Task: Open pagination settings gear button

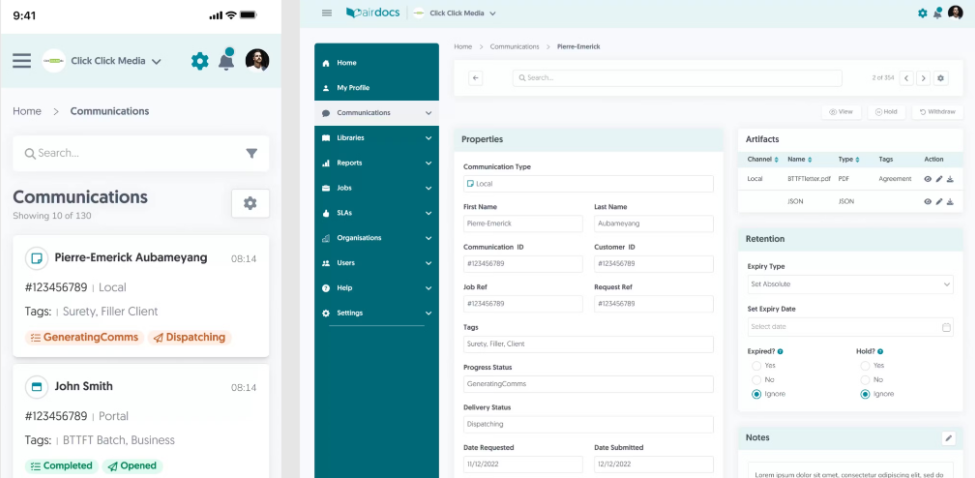Action: [x=941, y=78]
